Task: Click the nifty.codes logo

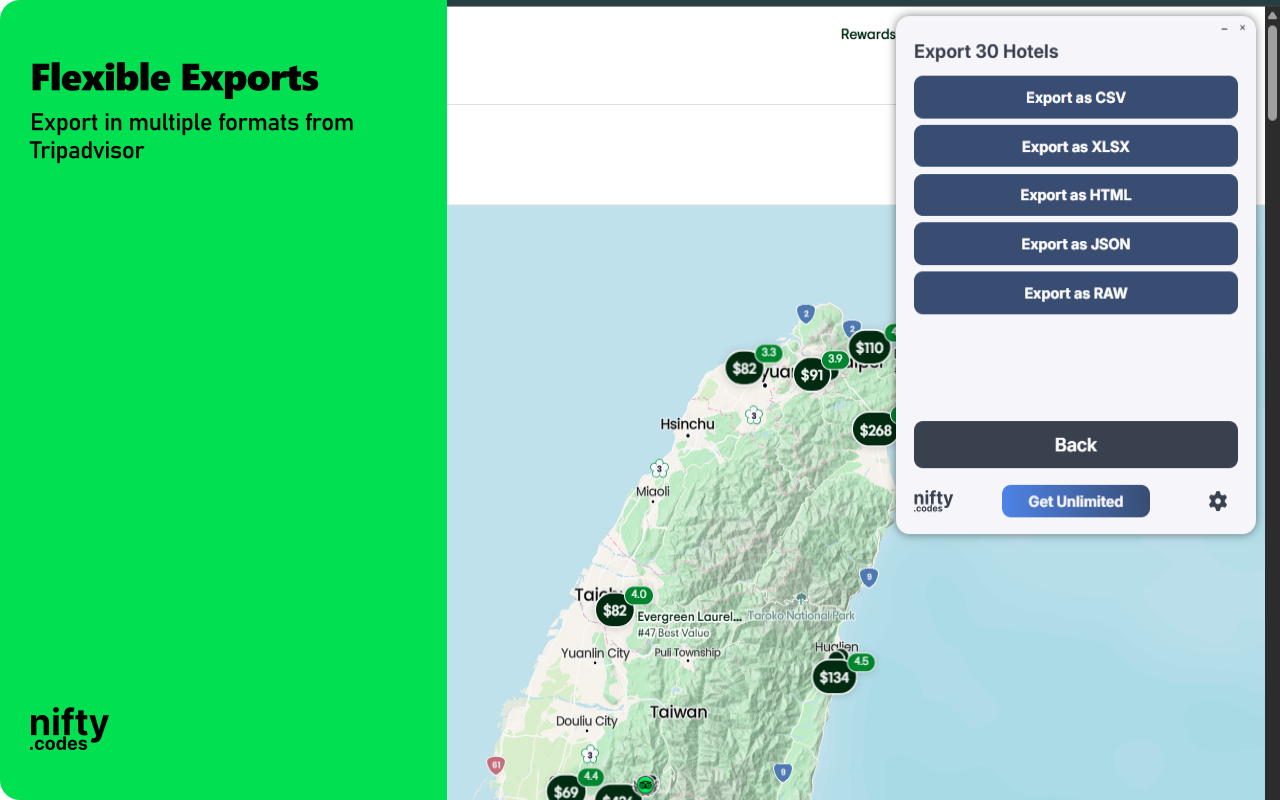Action: tap(931, 500)
